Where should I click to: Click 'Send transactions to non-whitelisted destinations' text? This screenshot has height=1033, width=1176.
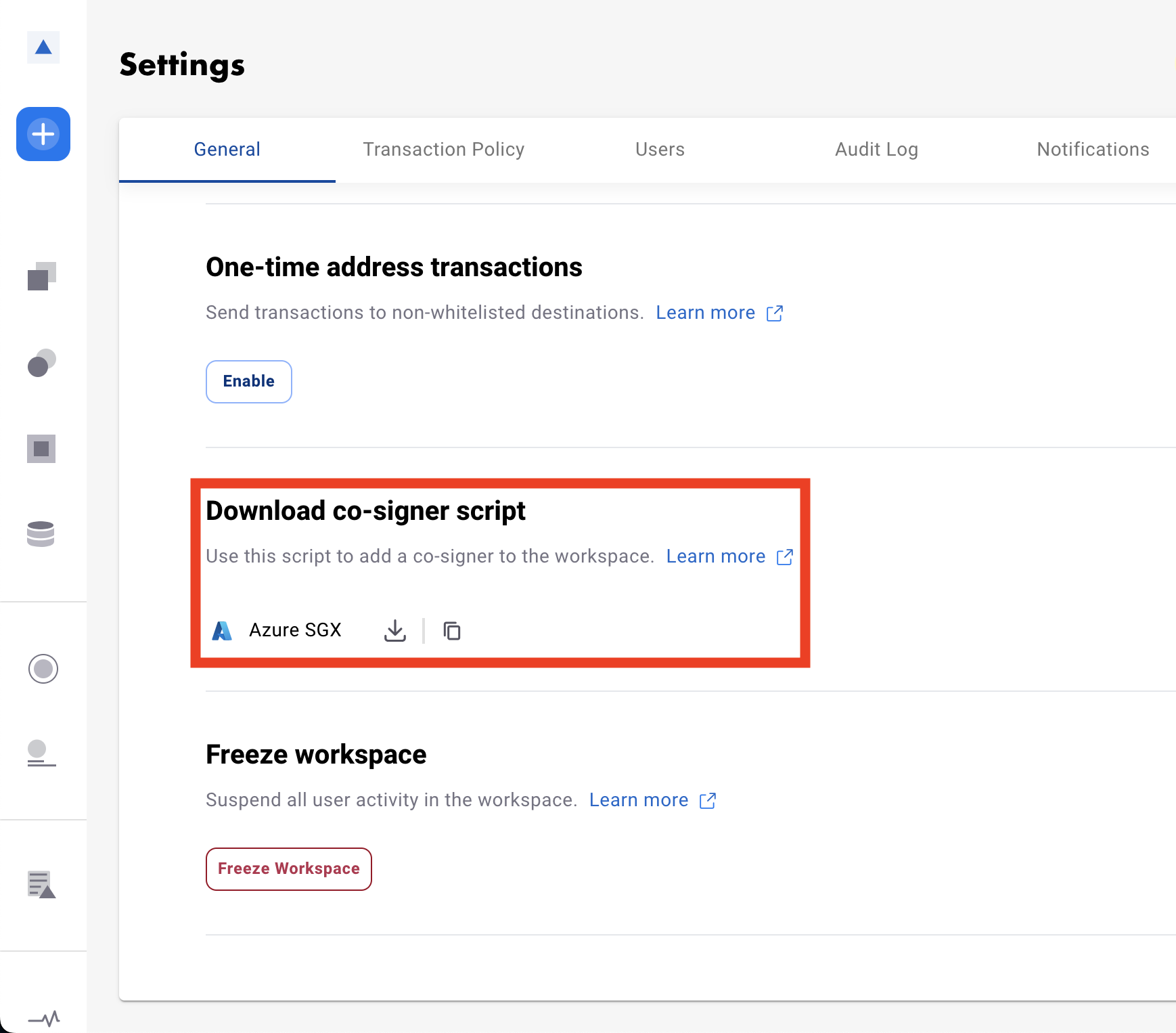[x=424, y=313]
